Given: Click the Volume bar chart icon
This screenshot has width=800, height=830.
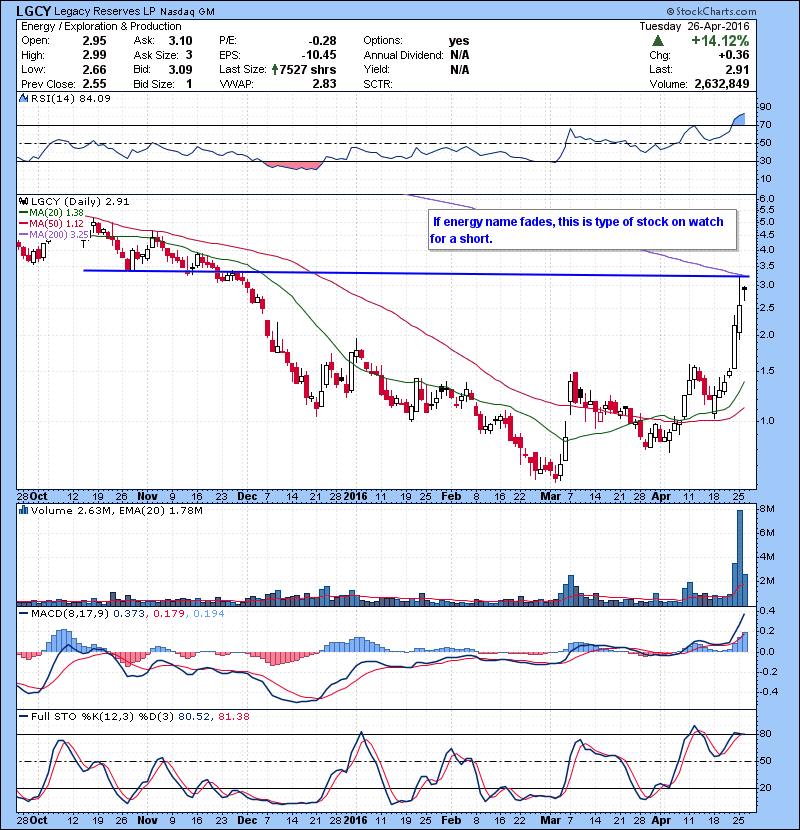Looking at the screenshot, I should coord(23,511).
